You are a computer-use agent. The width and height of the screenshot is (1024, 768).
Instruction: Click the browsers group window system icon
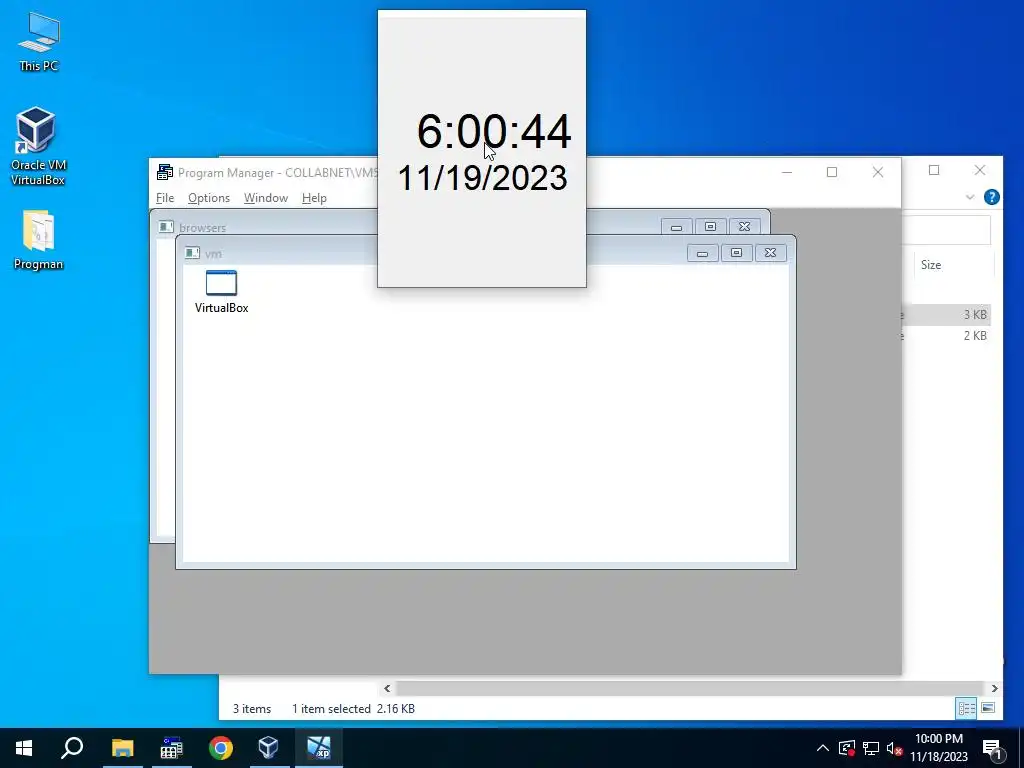(166, 227)
